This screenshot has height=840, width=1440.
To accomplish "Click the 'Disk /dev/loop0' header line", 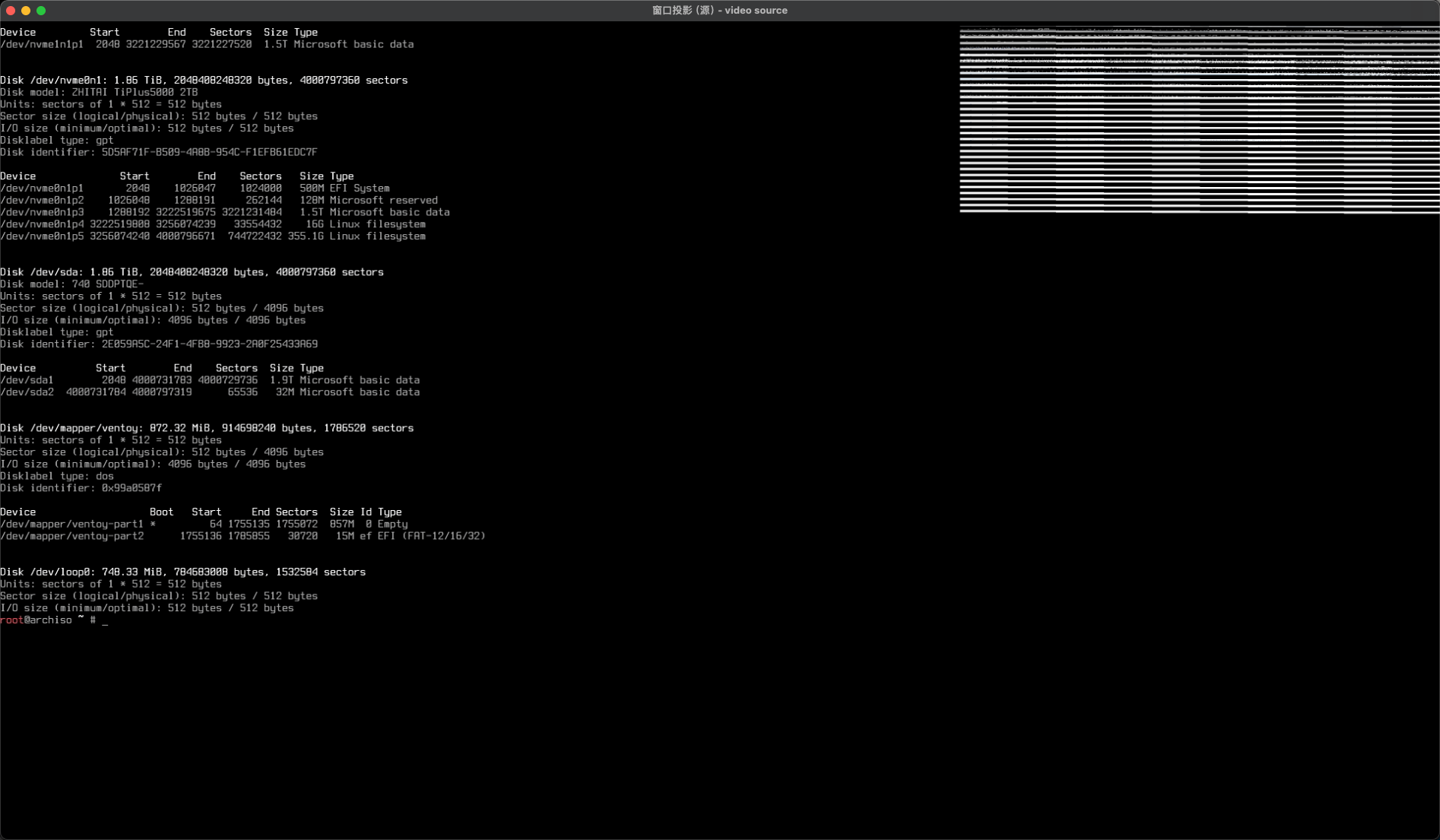I will (x=182, y=572).
